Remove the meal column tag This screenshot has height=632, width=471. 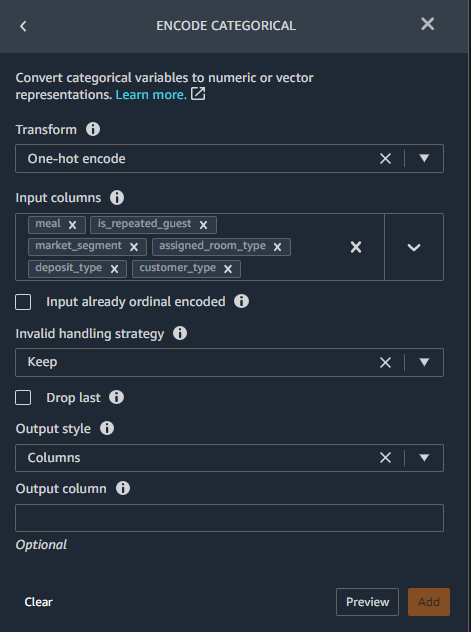pyautogui.click(x=73, y=225)
